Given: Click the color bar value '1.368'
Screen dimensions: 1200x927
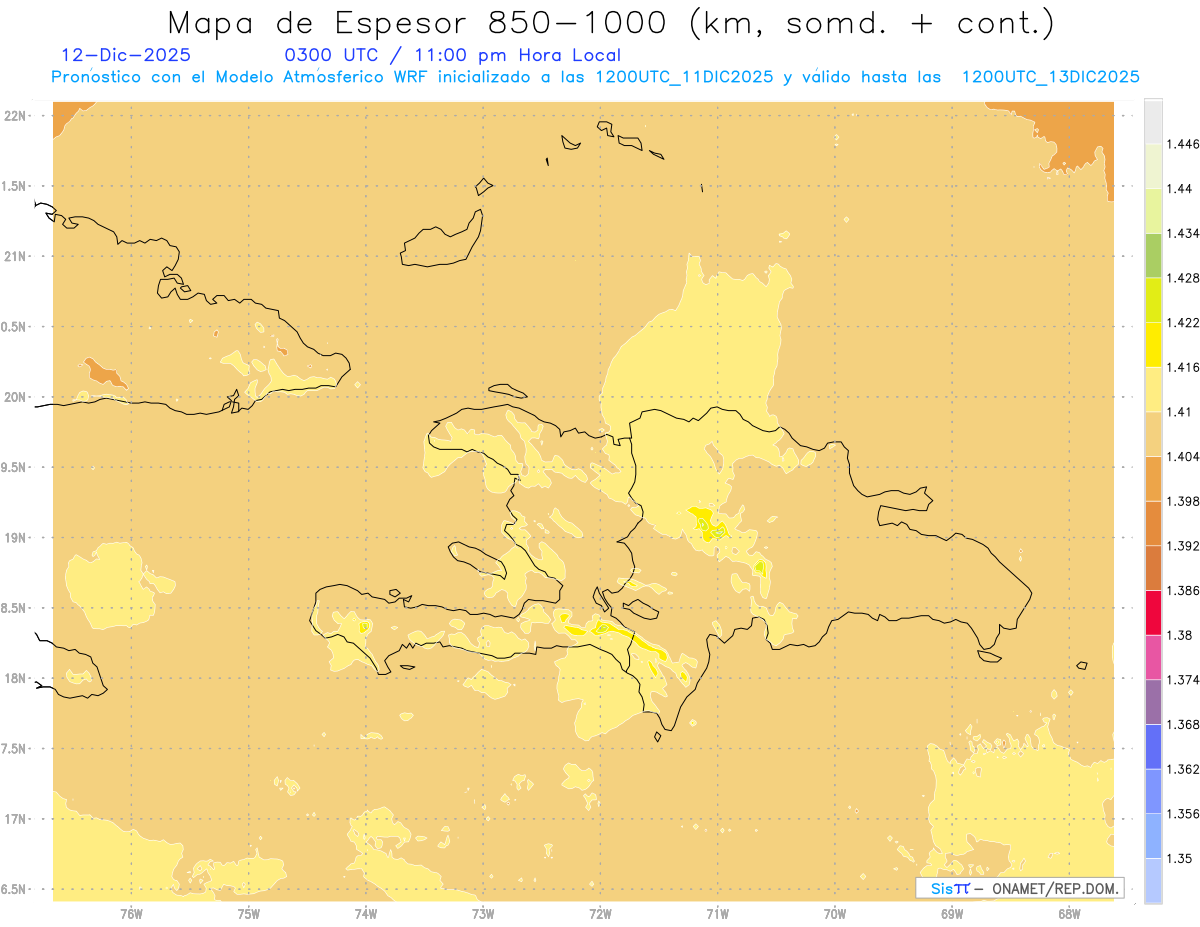Looking at the screenshot, I should coord(1183,724).
